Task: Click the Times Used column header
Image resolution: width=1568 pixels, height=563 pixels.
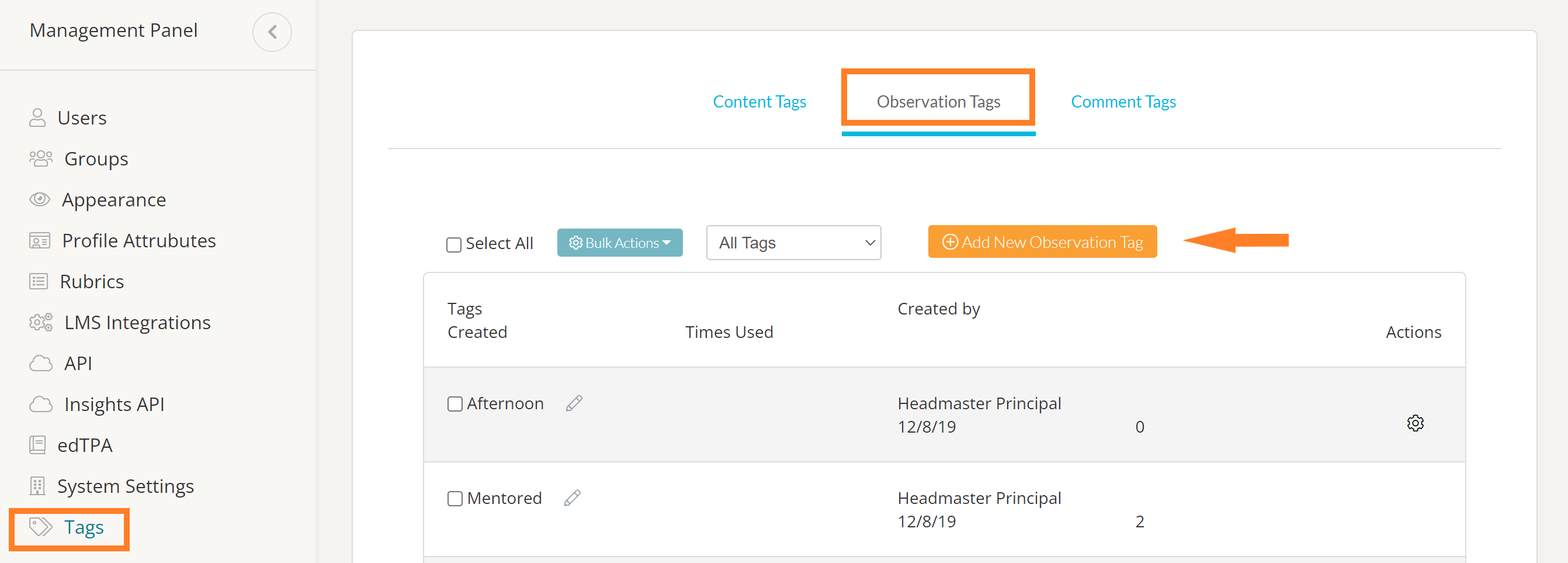Action: (729, 332)
